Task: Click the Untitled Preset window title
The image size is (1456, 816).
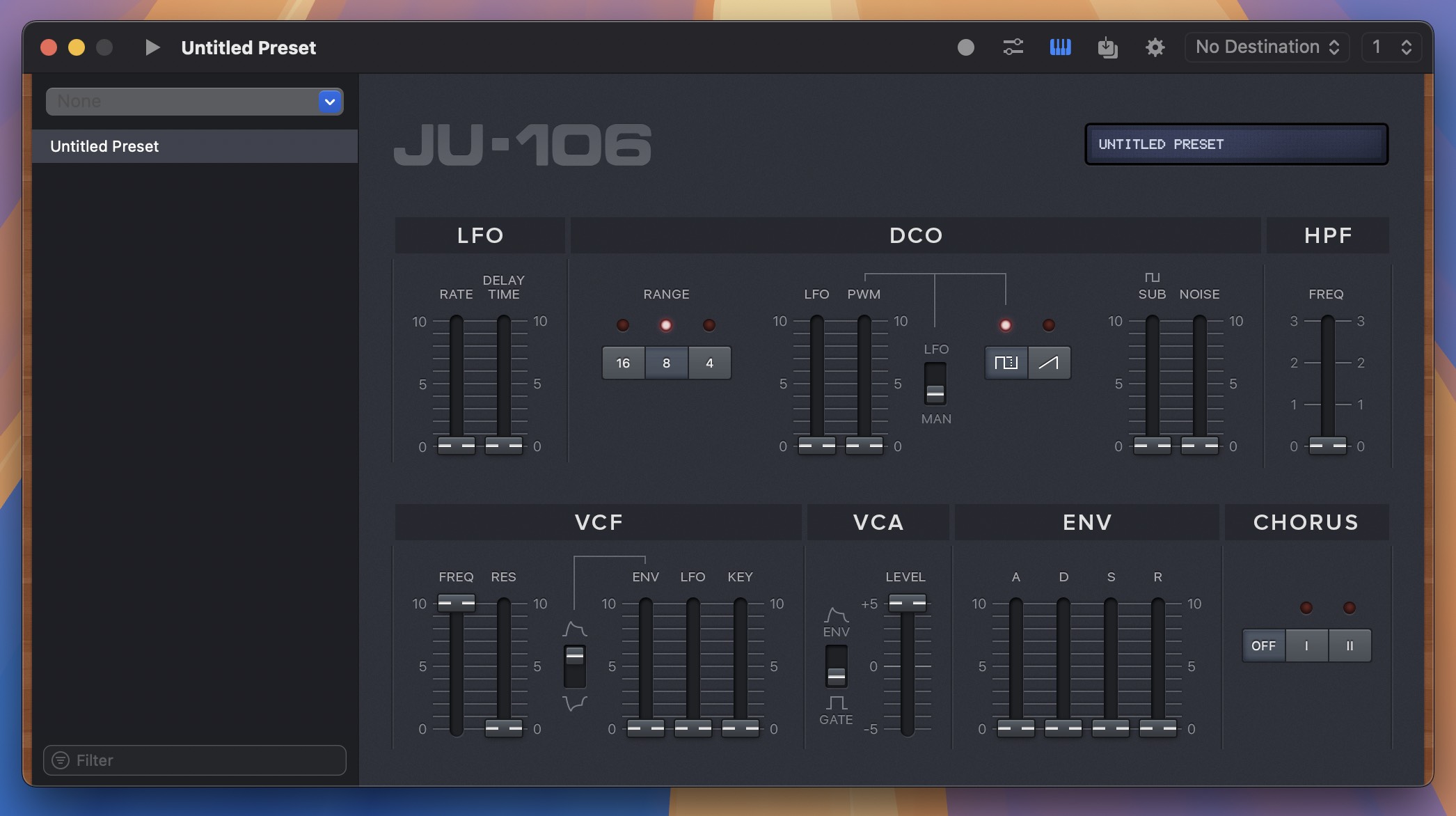Action: 248,47
